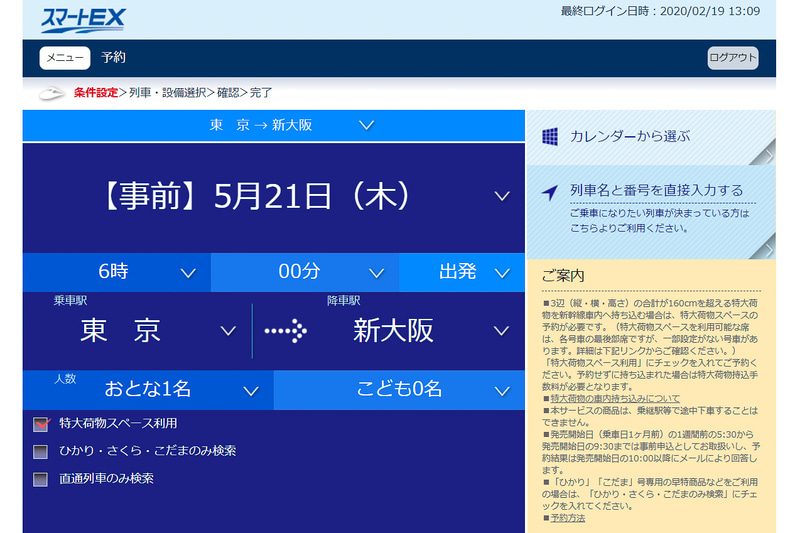
Task: Click the corner arrow on 列車名と番号 panel
Action: (763, 248)
